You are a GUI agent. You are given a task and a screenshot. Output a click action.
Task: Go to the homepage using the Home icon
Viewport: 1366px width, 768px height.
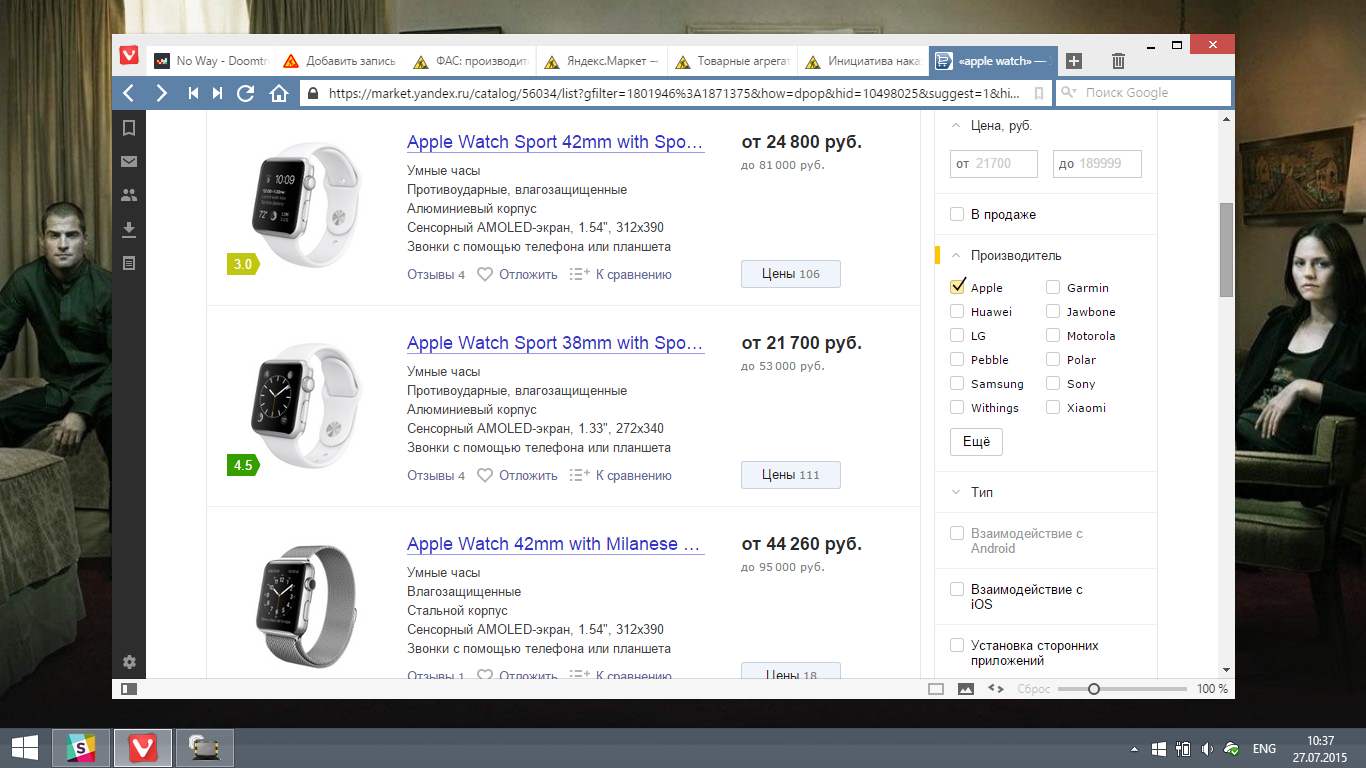tap(278, 92)
